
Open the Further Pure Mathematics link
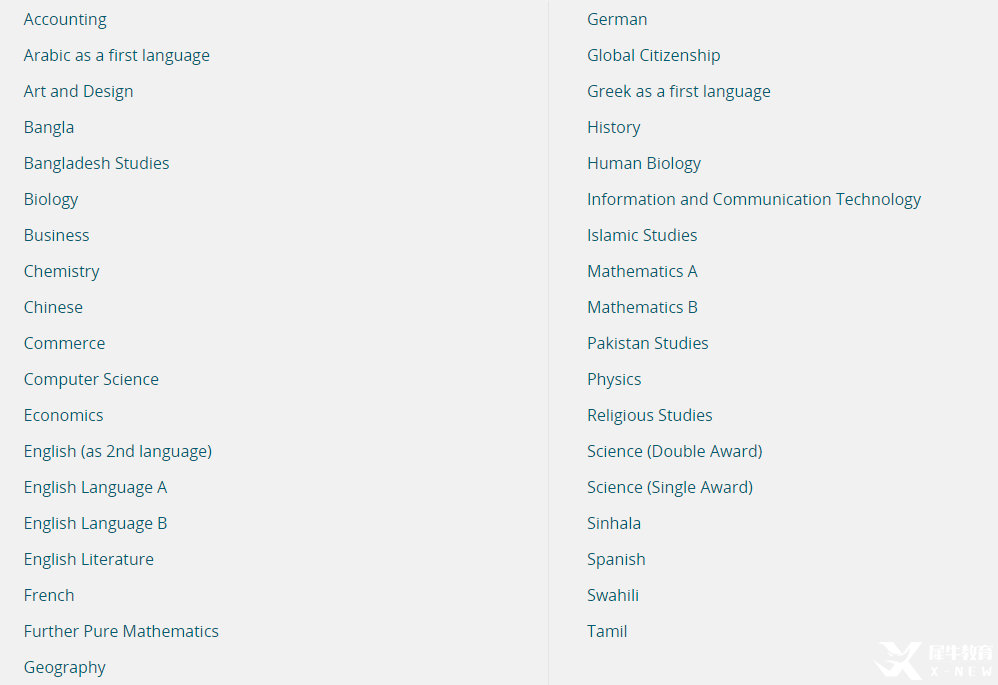pos(121,632)
